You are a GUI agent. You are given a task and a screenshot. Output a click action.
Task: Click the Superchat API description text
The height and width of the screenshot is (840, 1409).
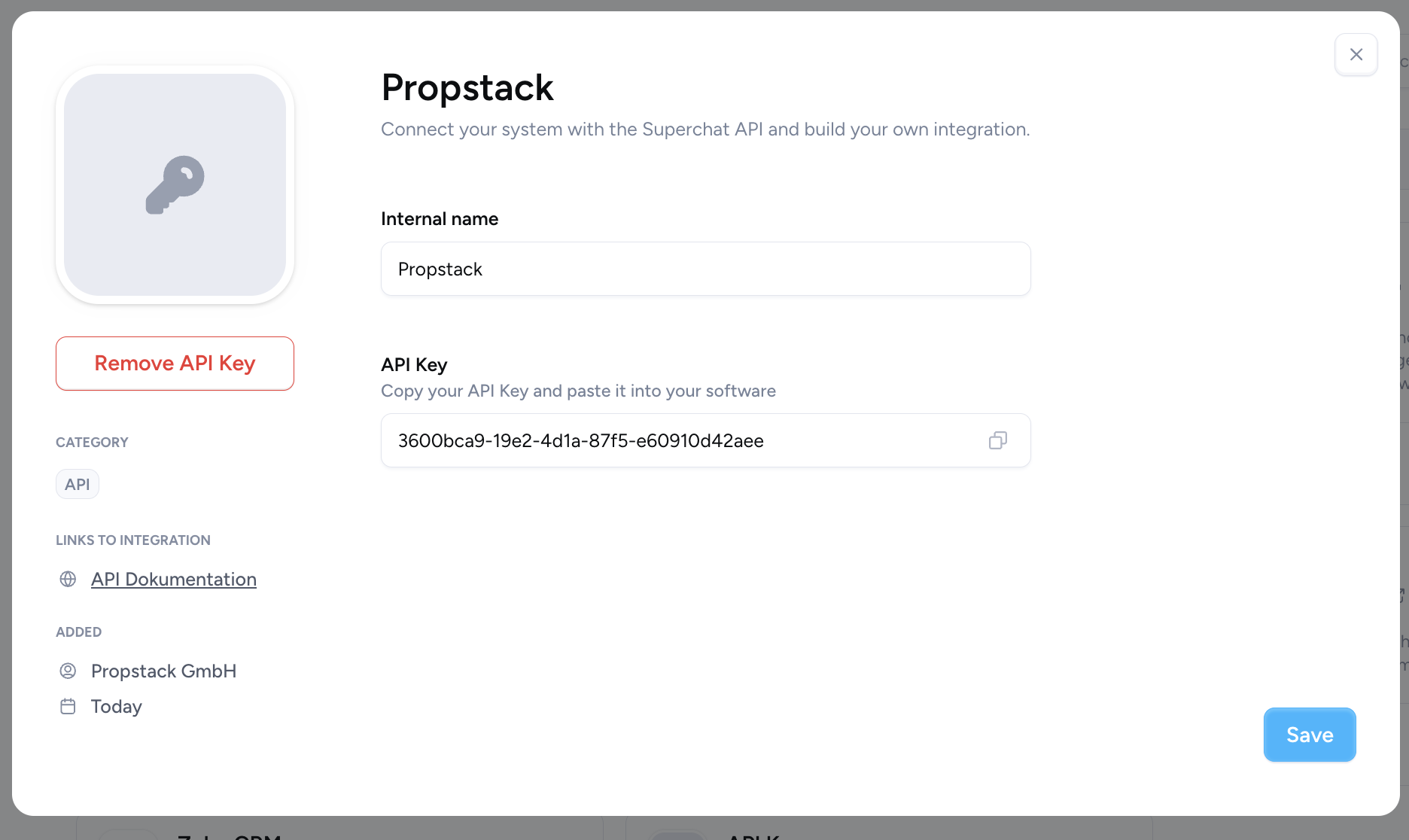pyautogui.click(x=705, y=129)
